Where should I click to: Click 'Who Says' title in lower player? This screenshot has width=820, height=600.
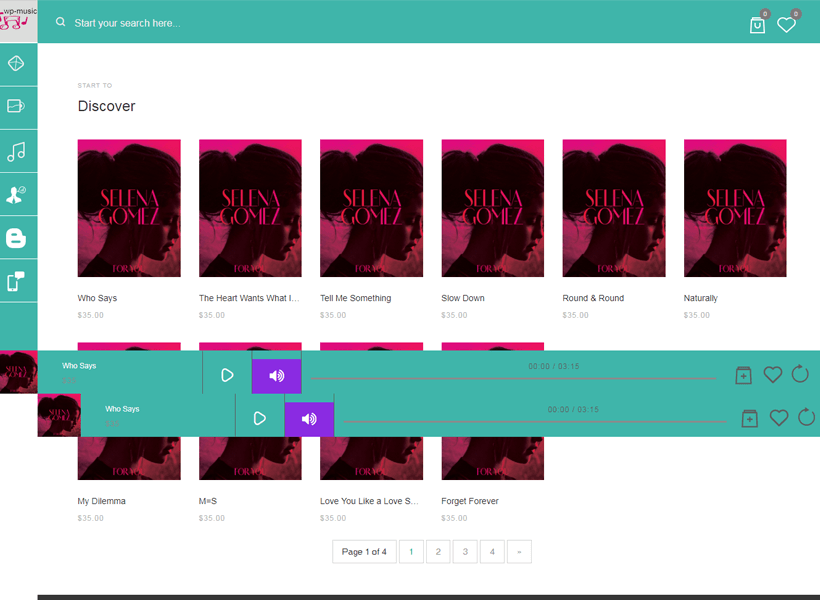tap(122, 409)
